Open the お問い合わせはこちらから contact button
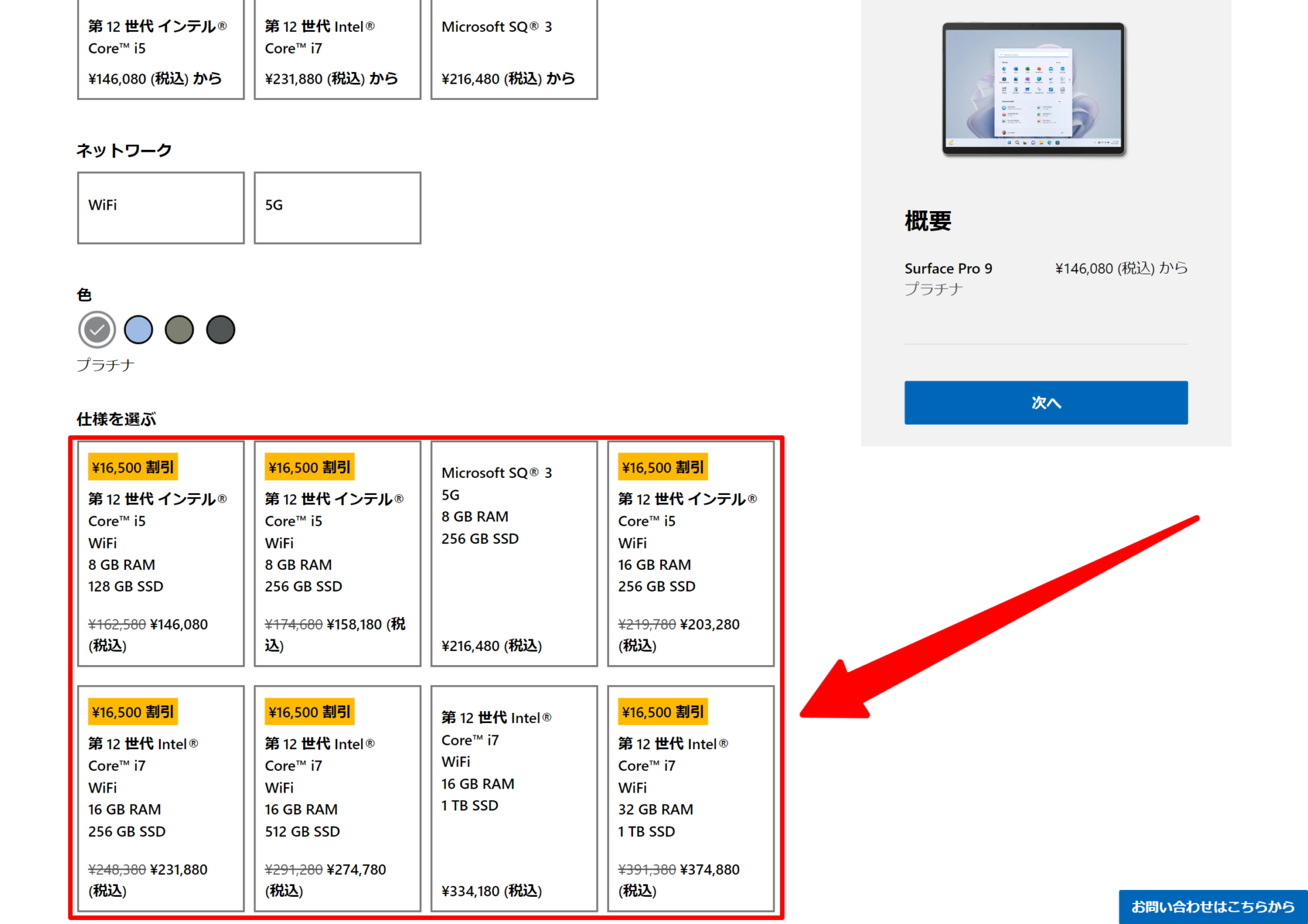The image size is (1308, 924). point(1213,907)
